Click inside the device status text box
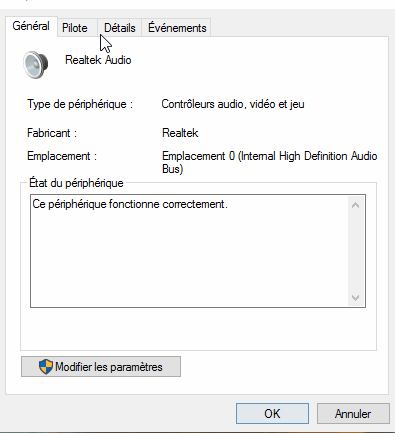395x433 pixels. tap(198, 251)
